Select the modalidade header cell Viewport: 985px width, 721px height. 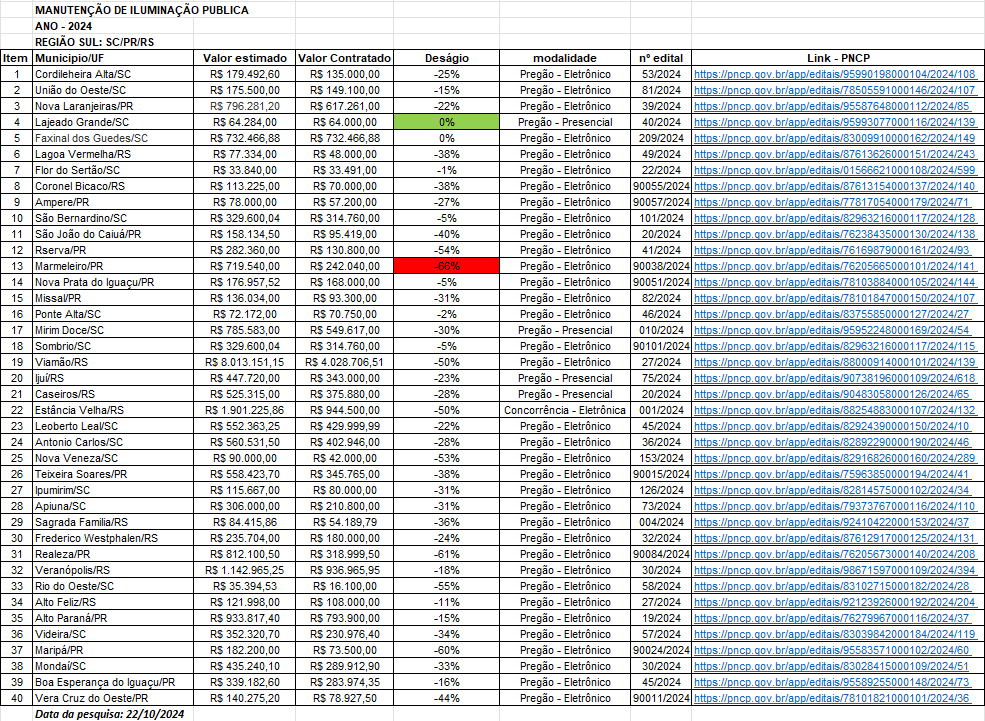(565, 58)
